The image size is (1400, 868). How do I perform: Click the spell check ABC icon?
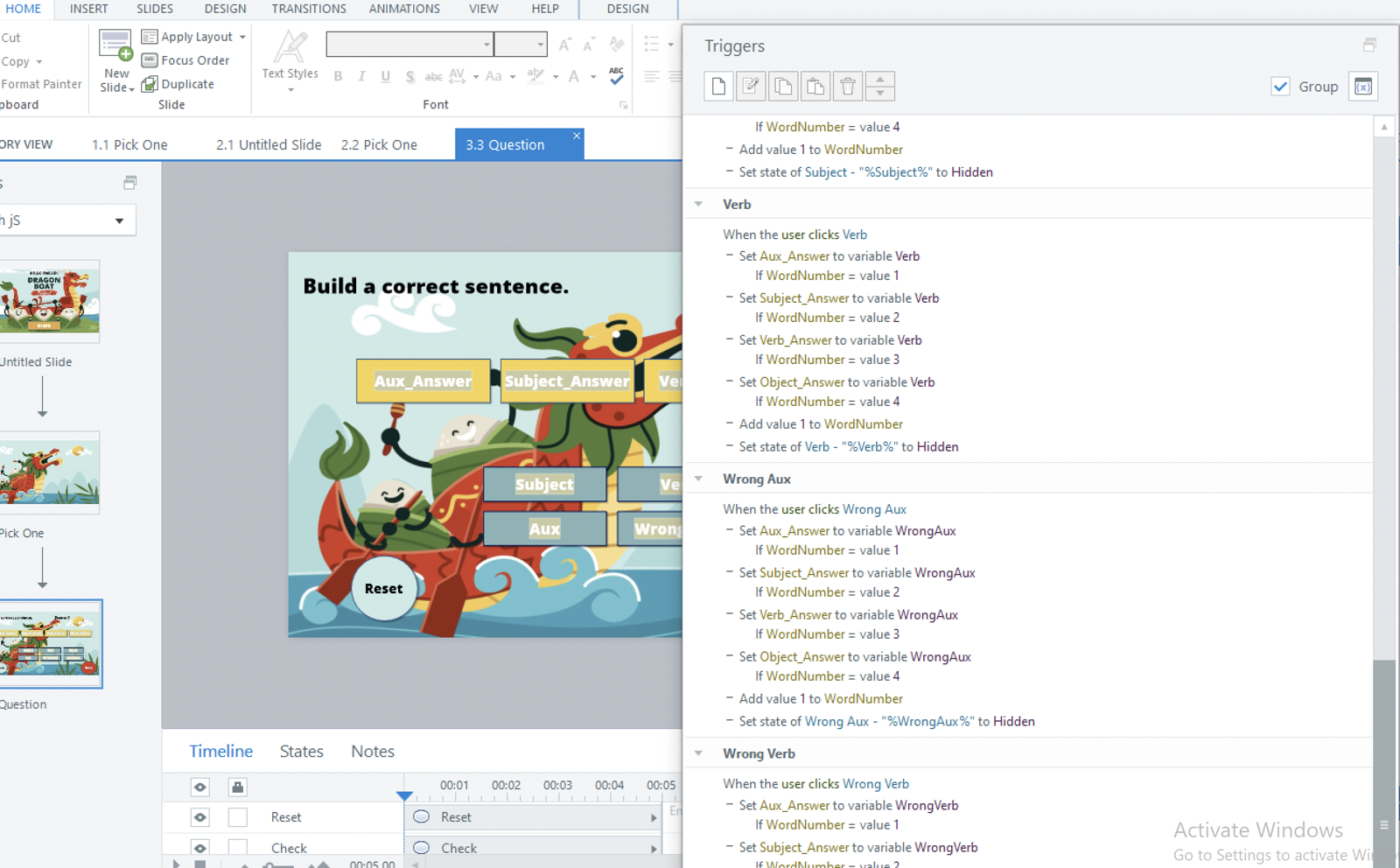[x=616, y=76]
